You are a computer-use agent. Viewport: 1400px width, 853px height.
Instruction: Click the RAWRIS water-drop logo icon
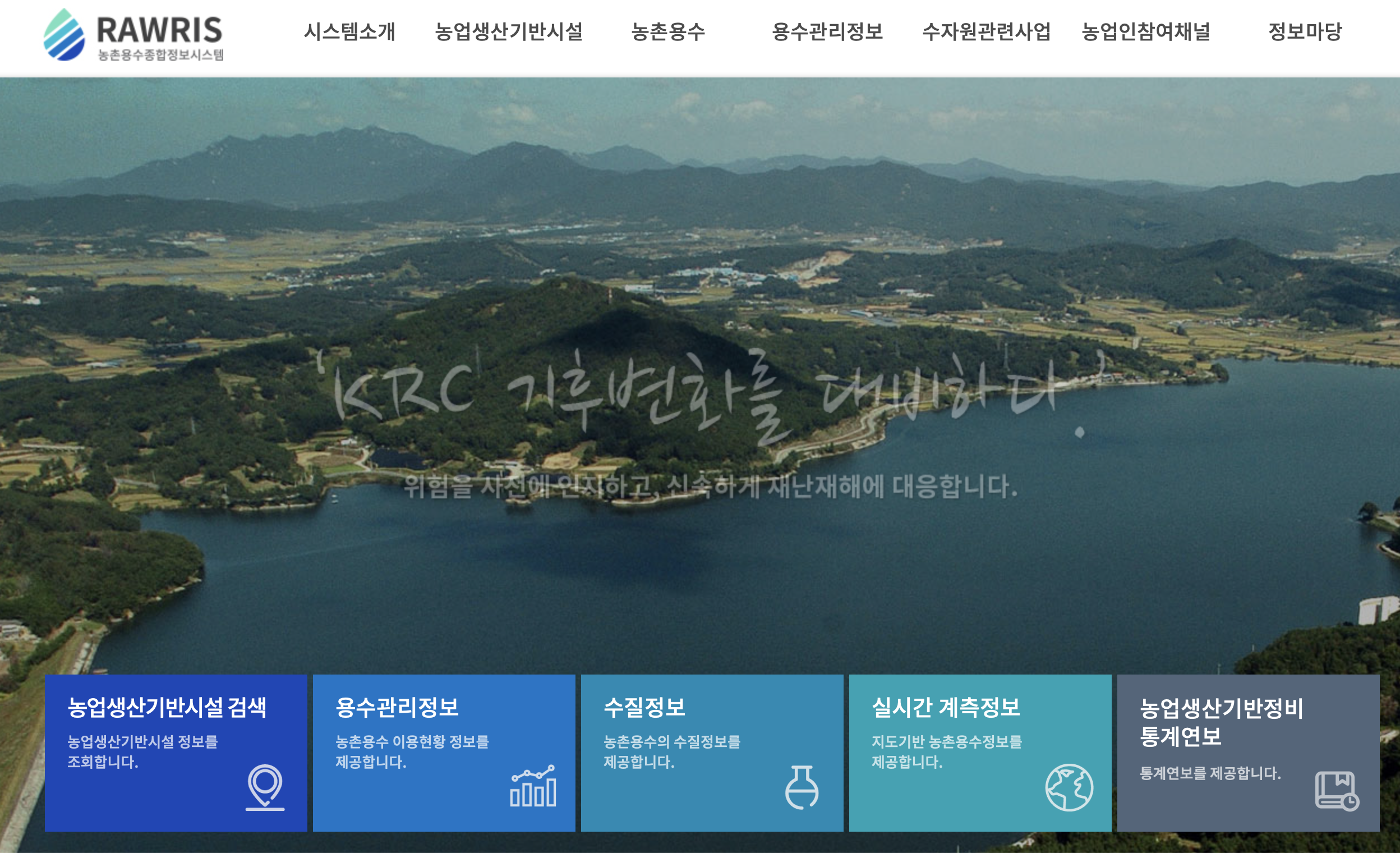point(64,35)
